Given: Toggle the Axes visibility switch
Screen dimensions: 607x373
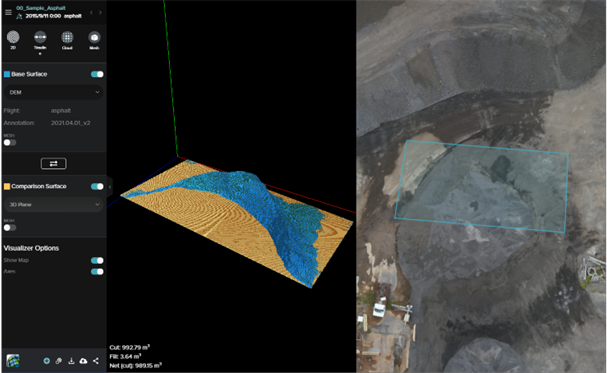Looking at the screenshot, I should 97,272.
